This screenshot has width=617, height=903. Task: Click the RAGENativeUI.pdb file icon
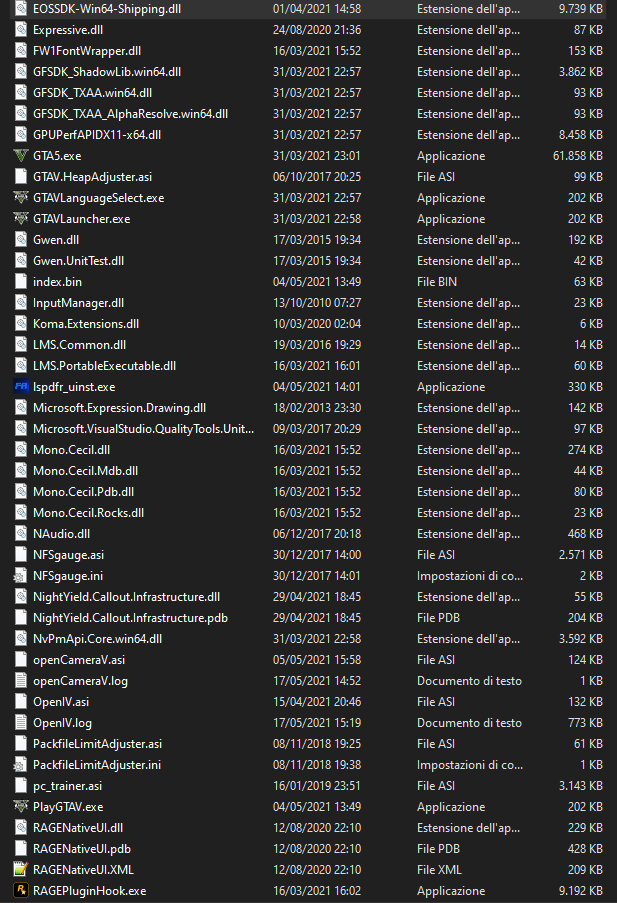[21, 849]
